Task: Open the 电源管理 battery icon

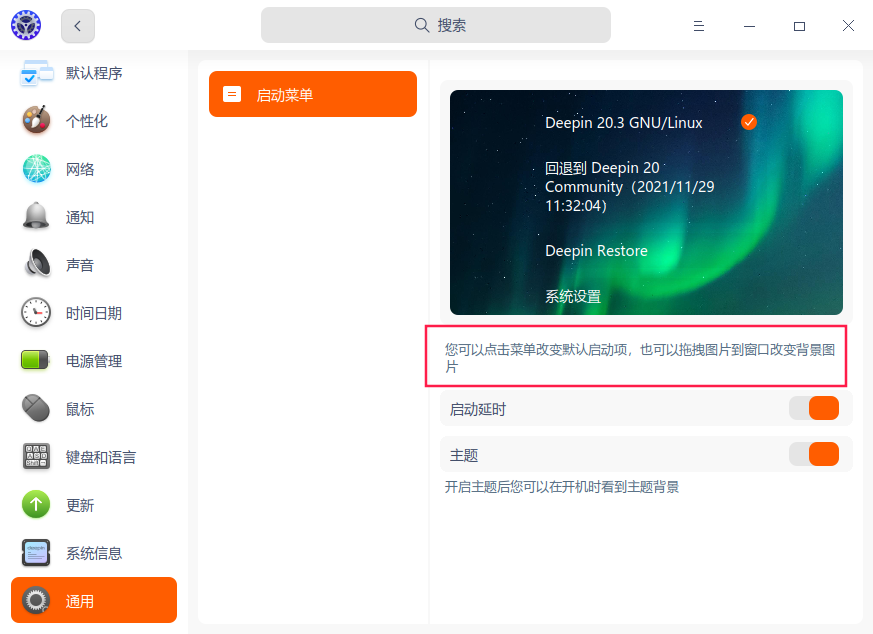Action: click(x=35, y=360)
